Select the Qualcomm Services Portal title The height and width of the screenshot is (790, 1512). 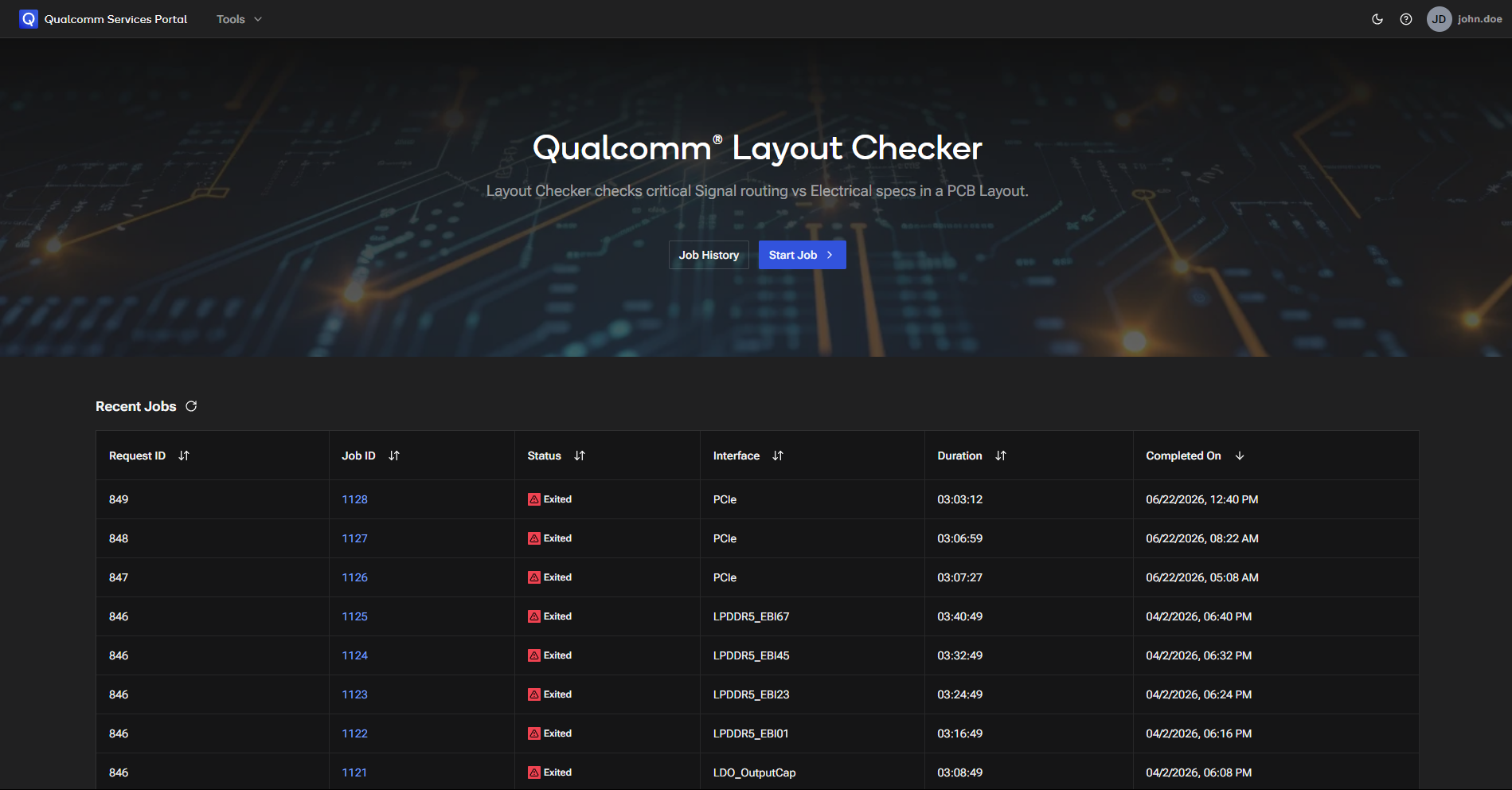click(x=115, y=19)
